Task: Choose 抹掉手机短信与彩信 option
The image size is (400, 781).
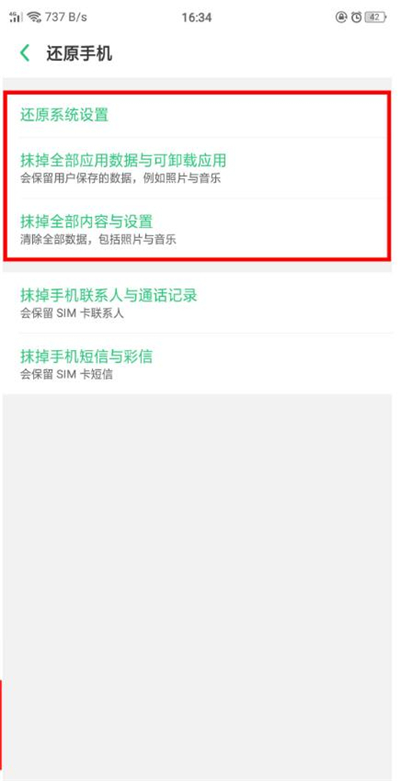Action: coord(199,364)
